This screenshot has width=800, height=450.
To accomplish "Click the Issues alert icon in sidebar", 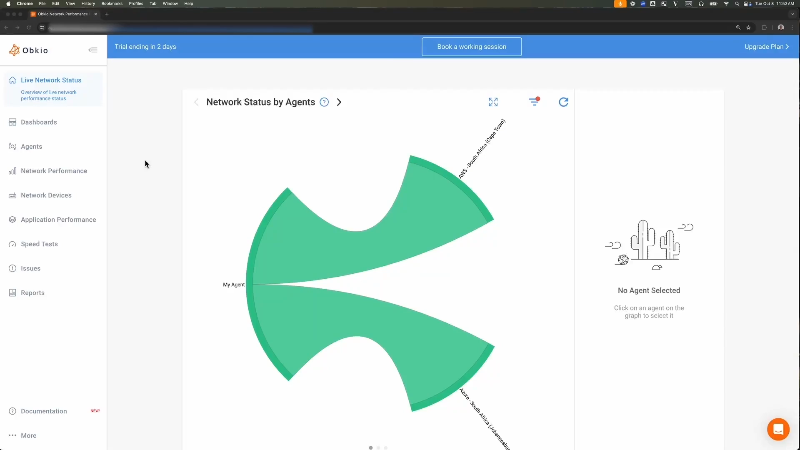I will [12, 268].
